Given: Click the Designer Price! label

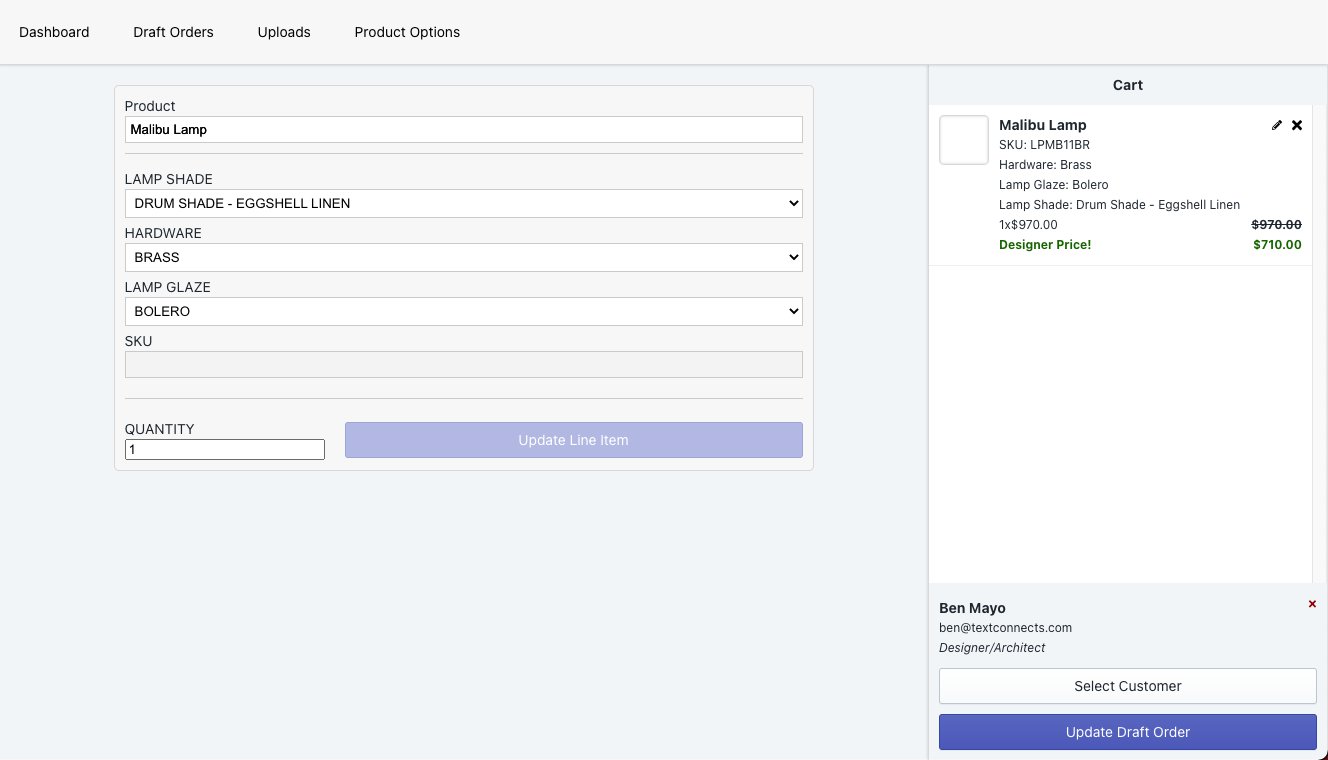Looking at the screenshot, I should 1044,245.
